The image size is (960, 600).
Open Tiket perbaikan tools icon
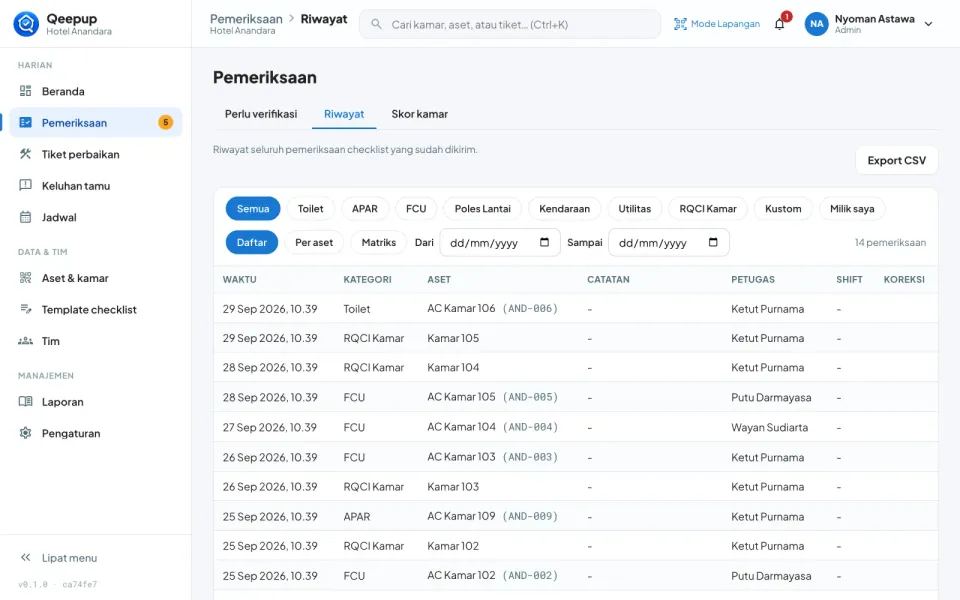[25, 154]
